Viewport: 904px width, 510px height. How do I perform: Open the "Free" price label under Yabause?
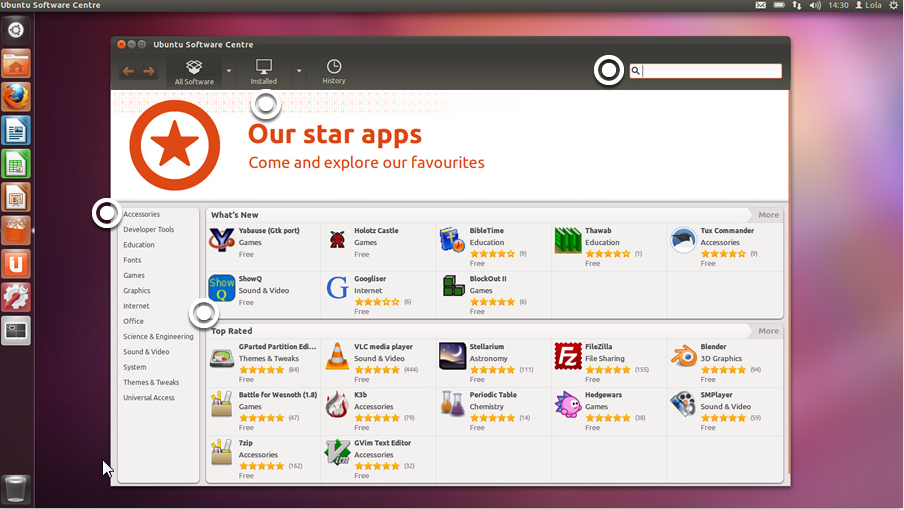click(x=246, y=255)
